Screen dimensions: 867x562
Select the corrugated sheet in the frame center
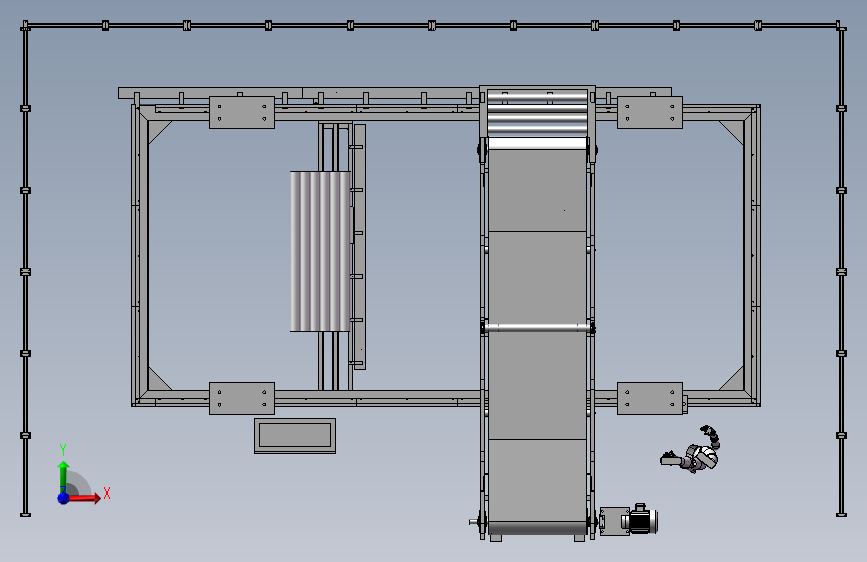(x=320, y=251)
